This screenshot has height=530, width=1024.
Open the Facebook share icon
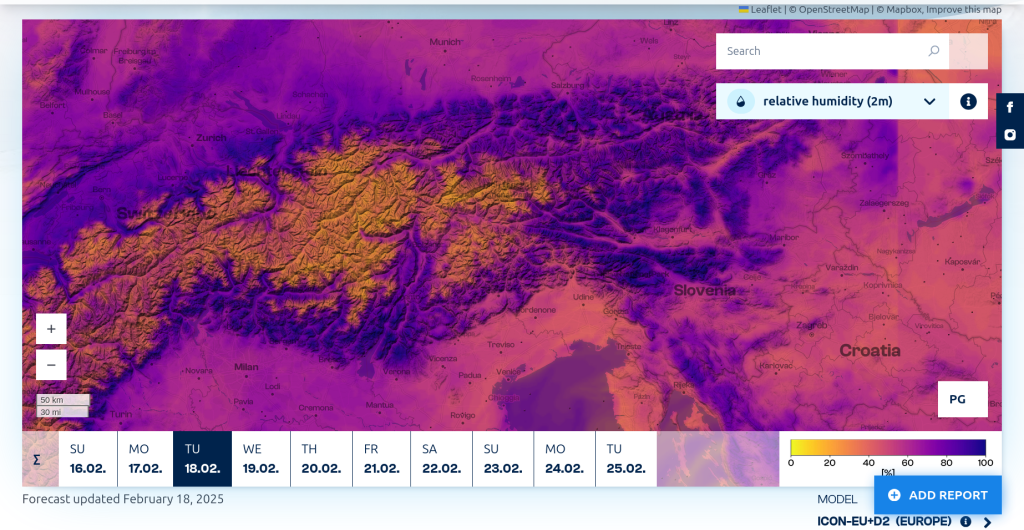click(x=1010, y=107)
